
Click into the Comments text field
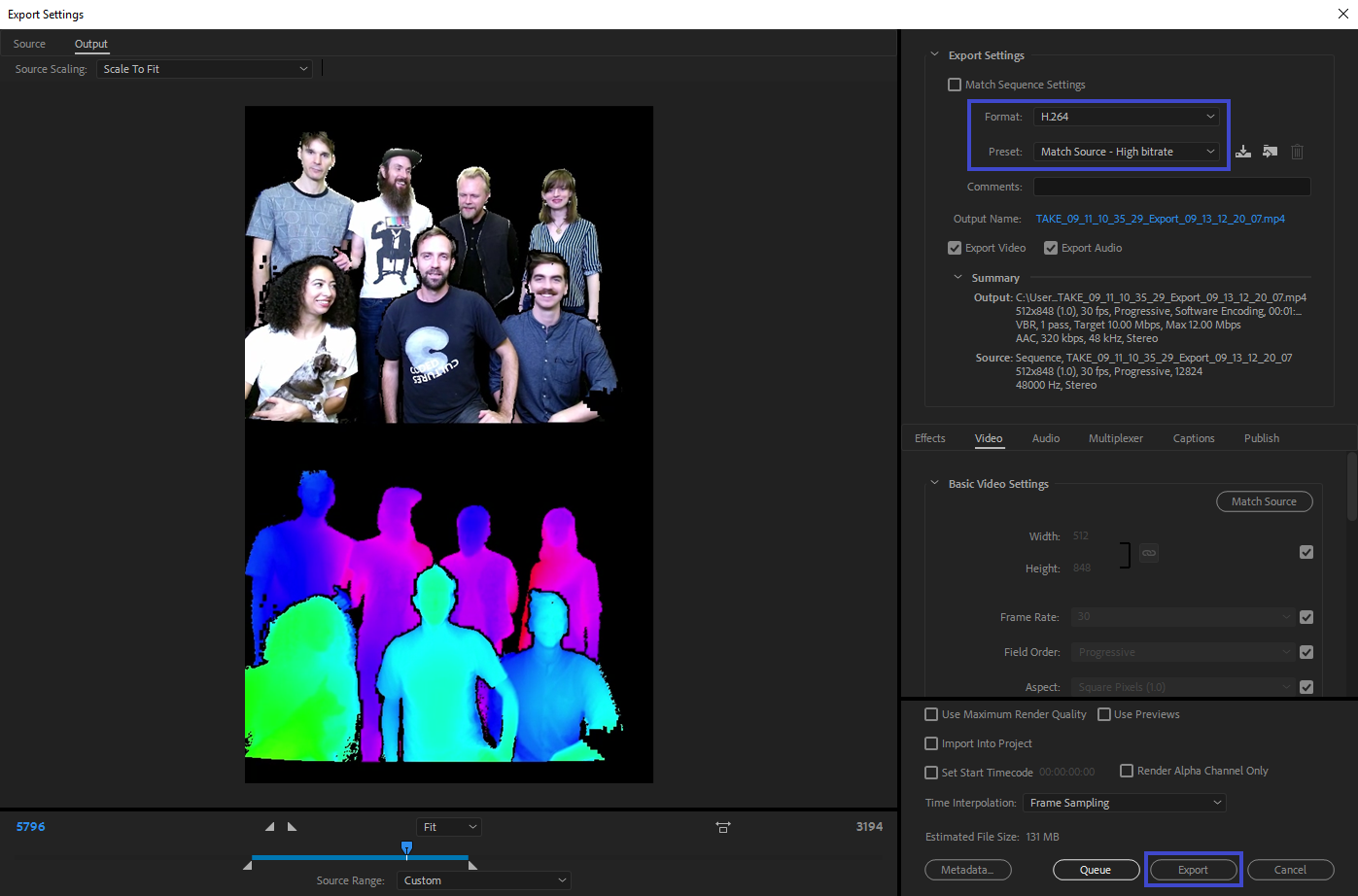coord(1171,187)
